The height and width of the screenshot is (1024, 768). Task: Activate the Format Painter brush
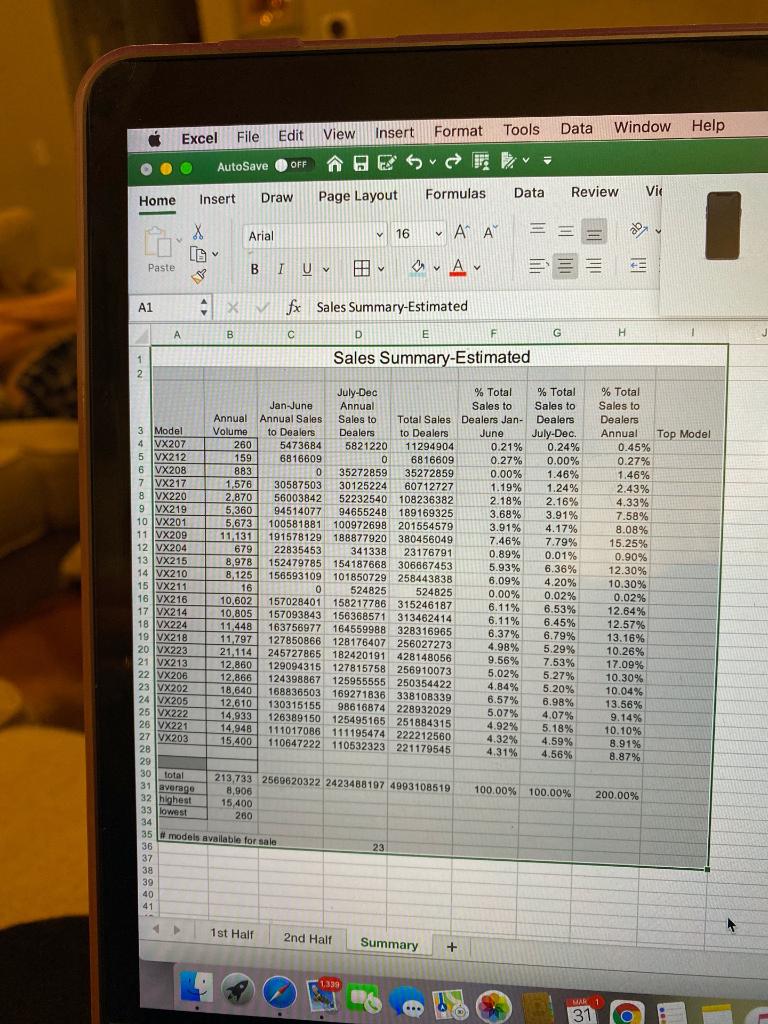point(199,276)
